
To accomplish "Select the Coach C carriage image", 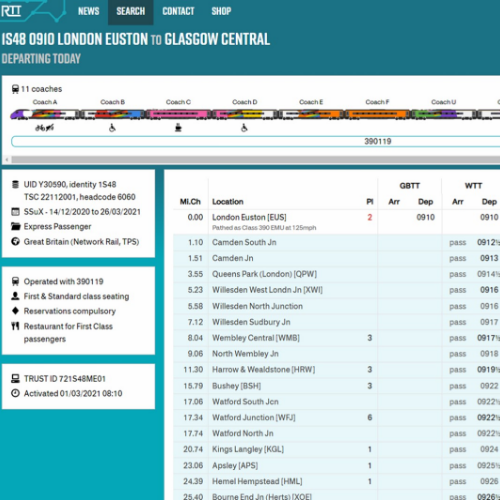I will [178, 114].
